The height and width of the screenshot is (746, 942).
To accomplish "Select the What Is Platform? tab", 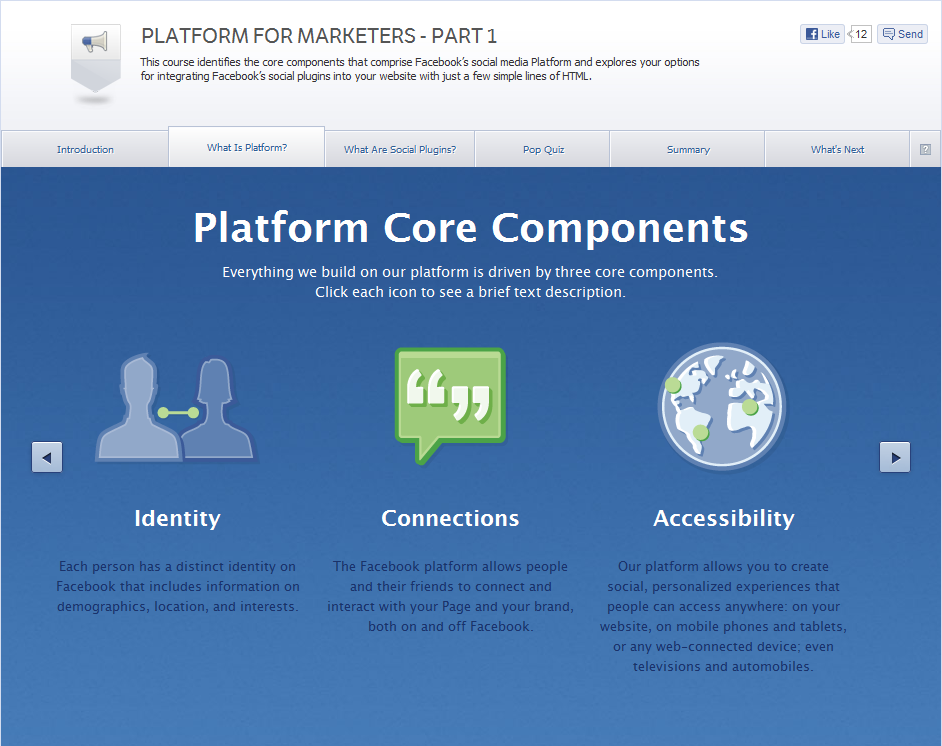I will pos(247,147).
